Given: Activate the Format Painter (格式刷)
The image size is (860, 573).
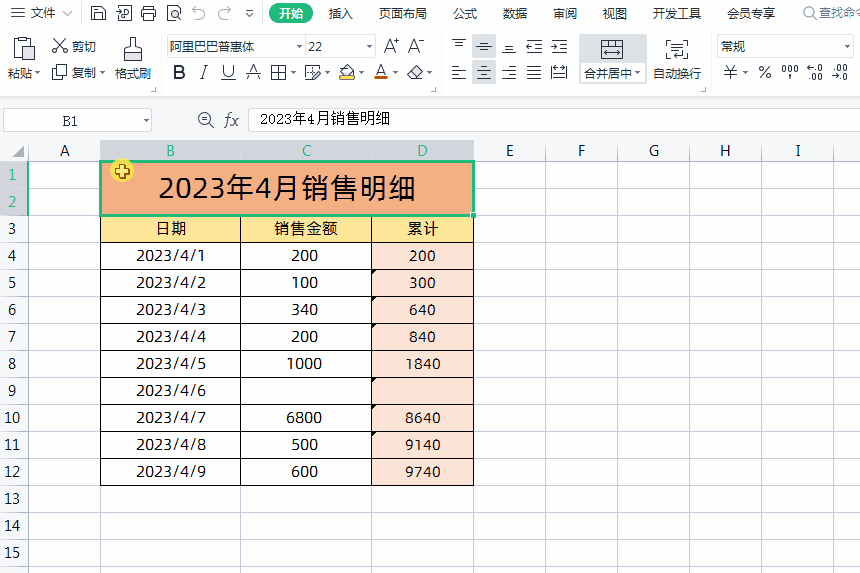Looking at the screenshot, I should pos(133,59).
